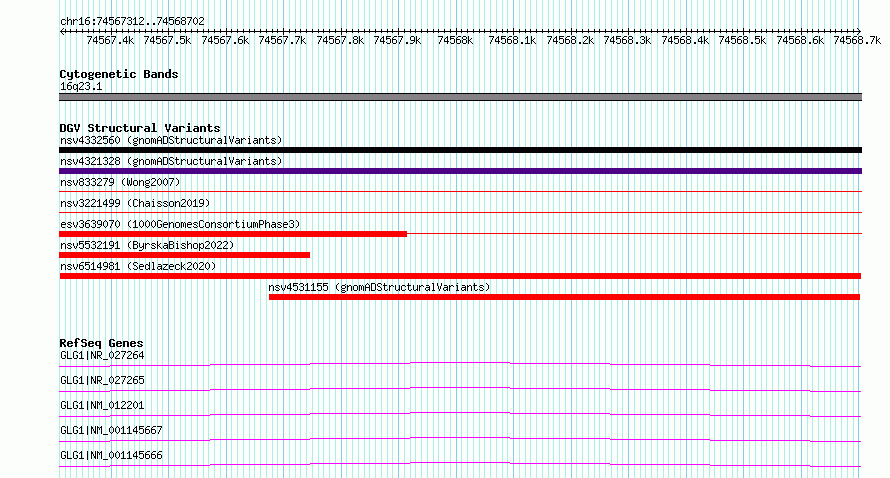
Task: Select transcript label GLG1|NR_027264
Action: coord(102,355)
